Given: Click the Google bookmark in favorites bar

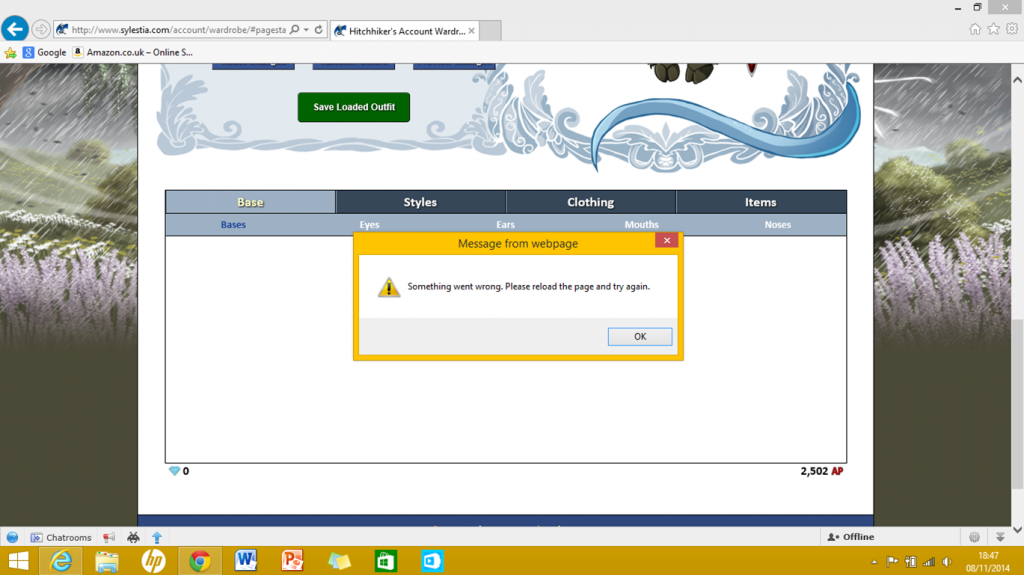Looking at the screenshot, I should [44, 52].
